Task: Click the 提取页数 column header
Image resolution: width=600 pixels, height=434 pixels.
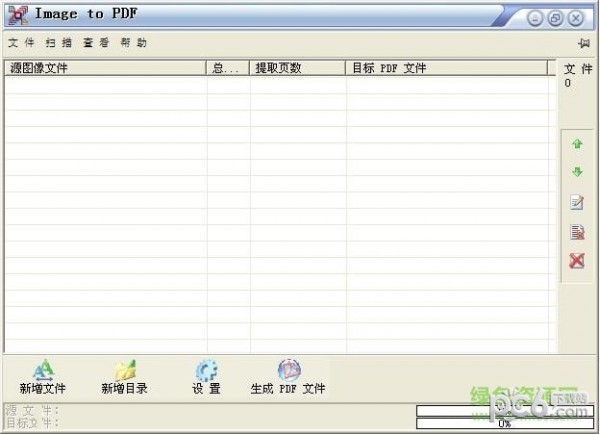Action: pyautogui.click(x=298, y=68)
